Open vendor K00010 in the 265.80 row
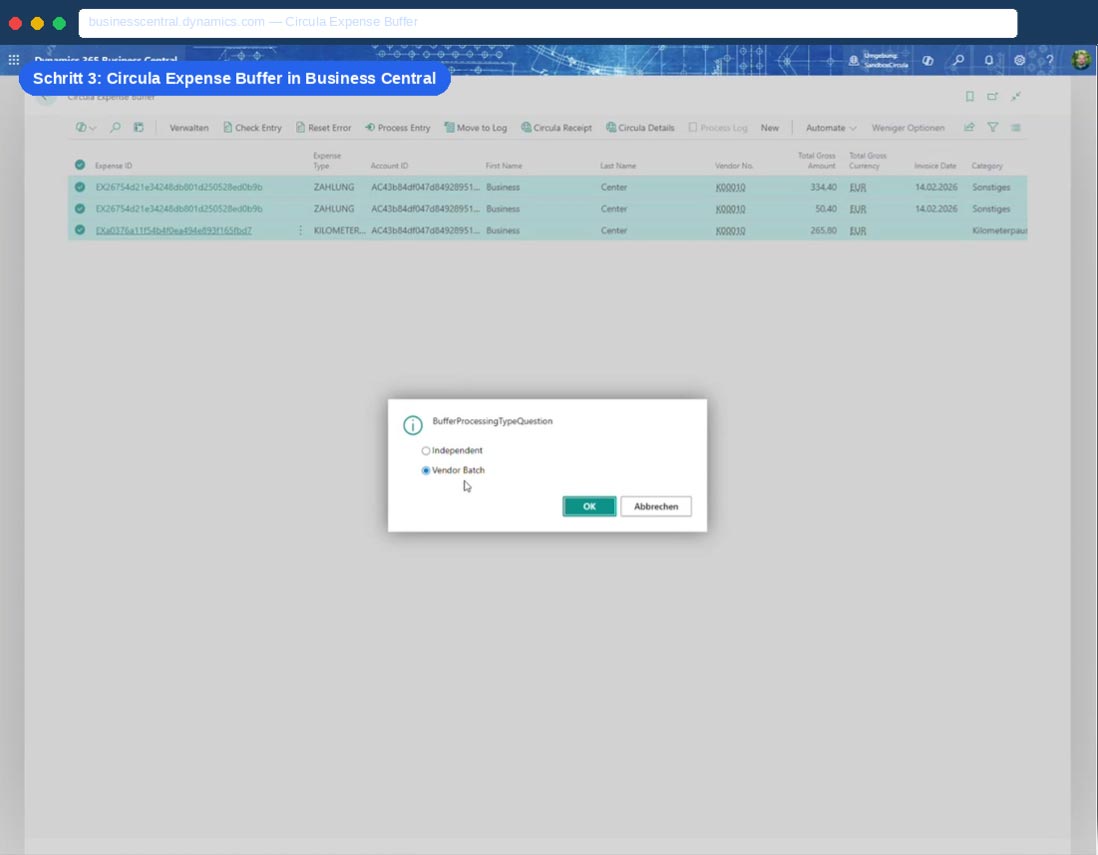This screenshot has height=855, width=1098. pos(730,230)
